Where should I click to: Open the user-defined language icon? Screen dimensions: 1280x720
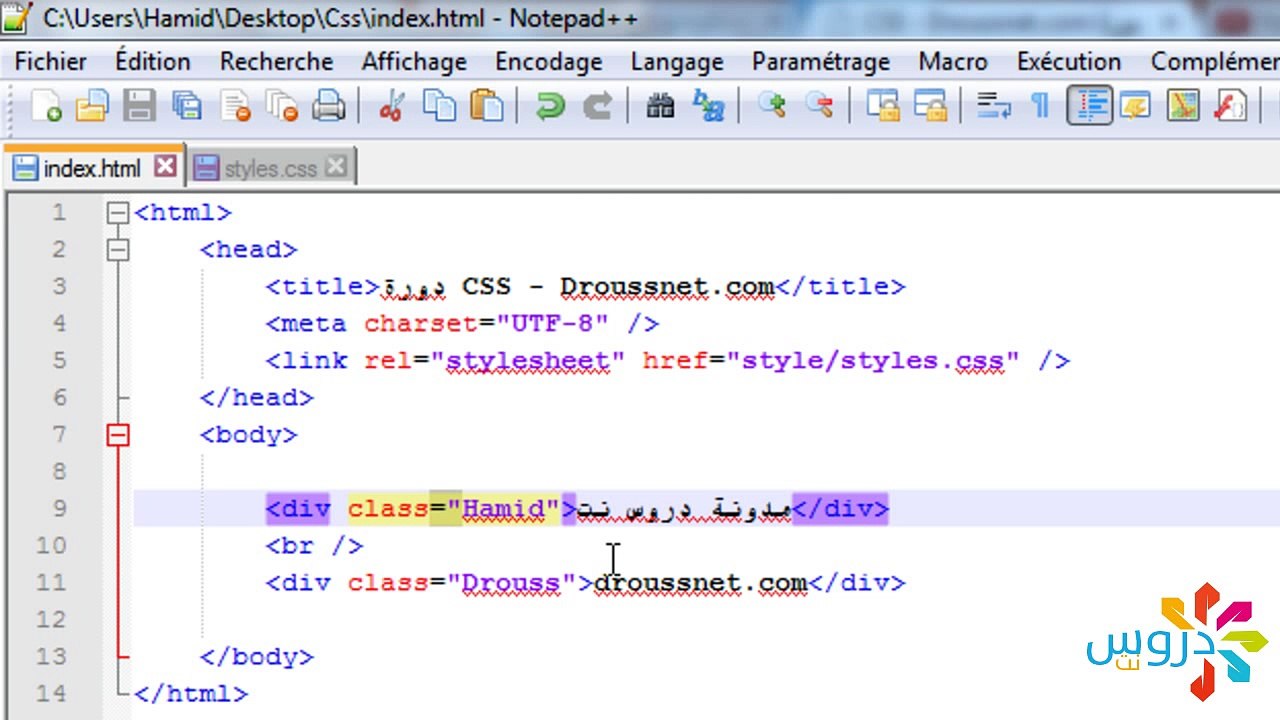1136,105
